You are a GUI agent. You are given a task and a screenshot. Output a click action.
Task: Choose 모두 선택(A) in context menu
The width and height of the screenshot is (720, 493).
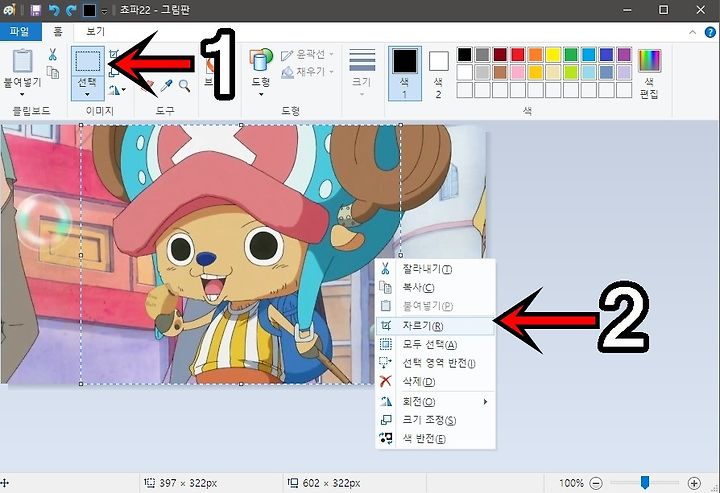click(x=435, y=344)
